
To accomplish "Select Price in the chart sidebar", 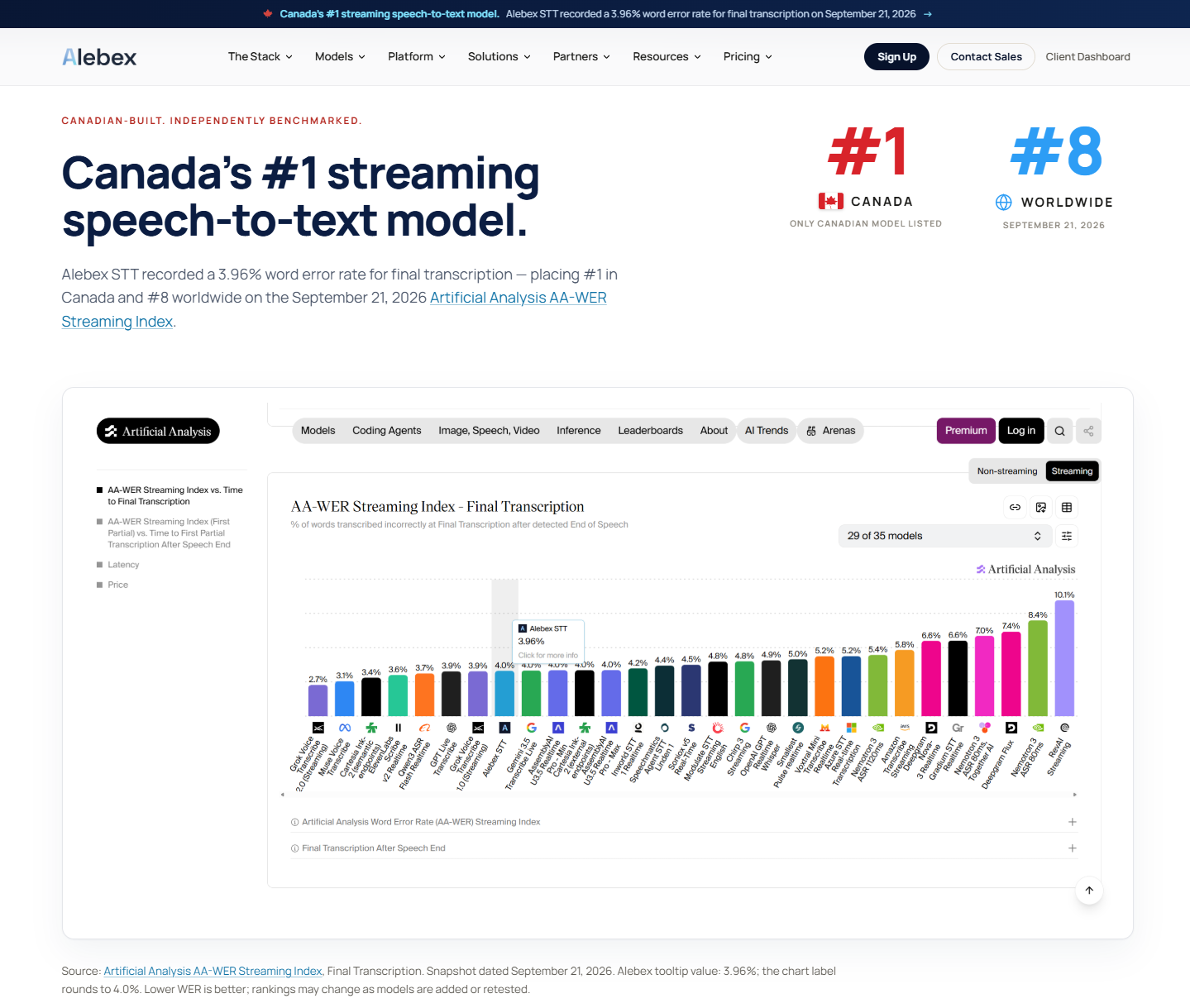I will click(117, 585).
